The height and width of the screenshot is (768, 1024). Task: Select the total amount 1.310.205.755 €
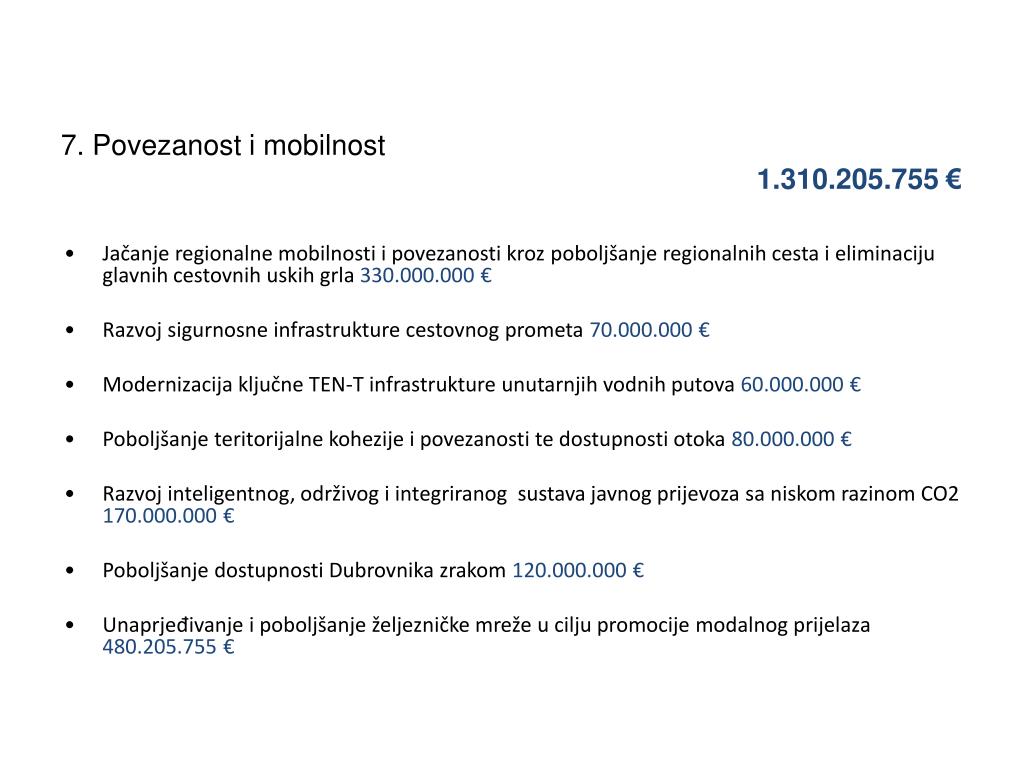coord(859,180)
